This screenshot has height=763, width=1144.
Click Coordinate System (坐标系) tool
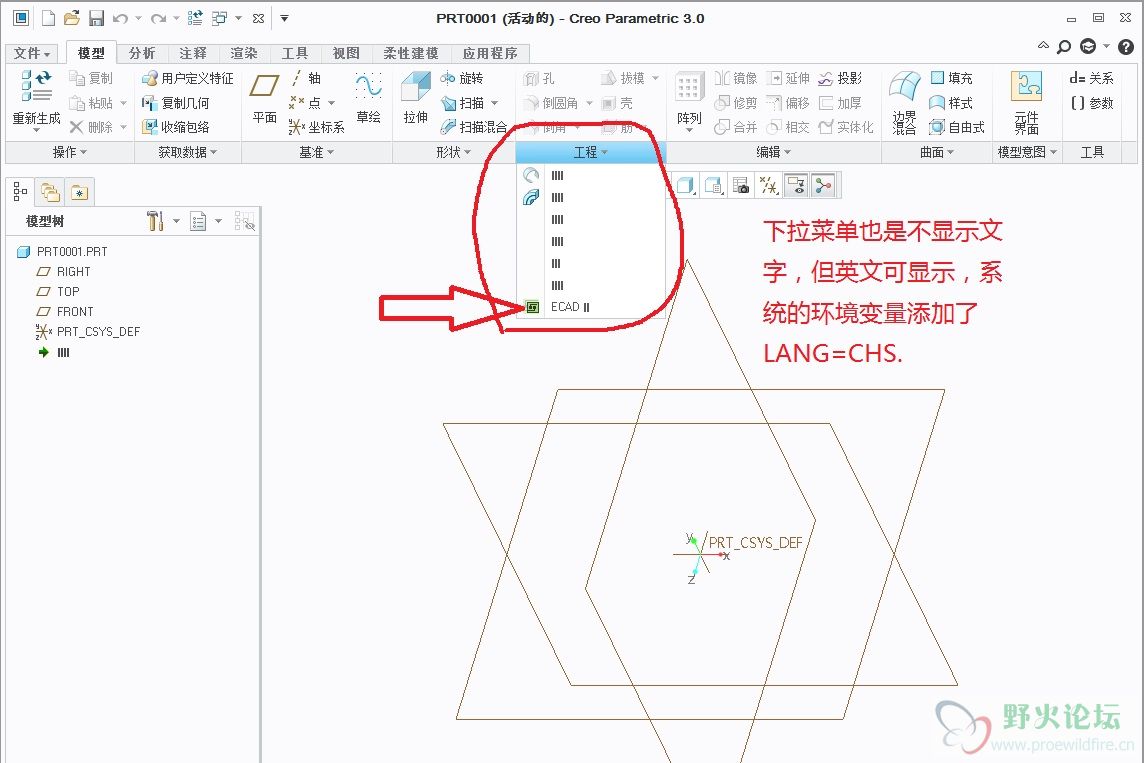(317, 127)
